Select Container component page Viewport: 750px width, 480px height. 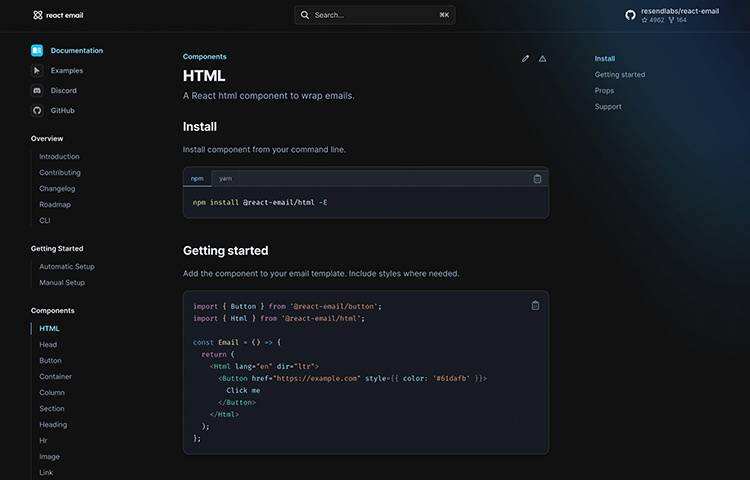point(55,377)
